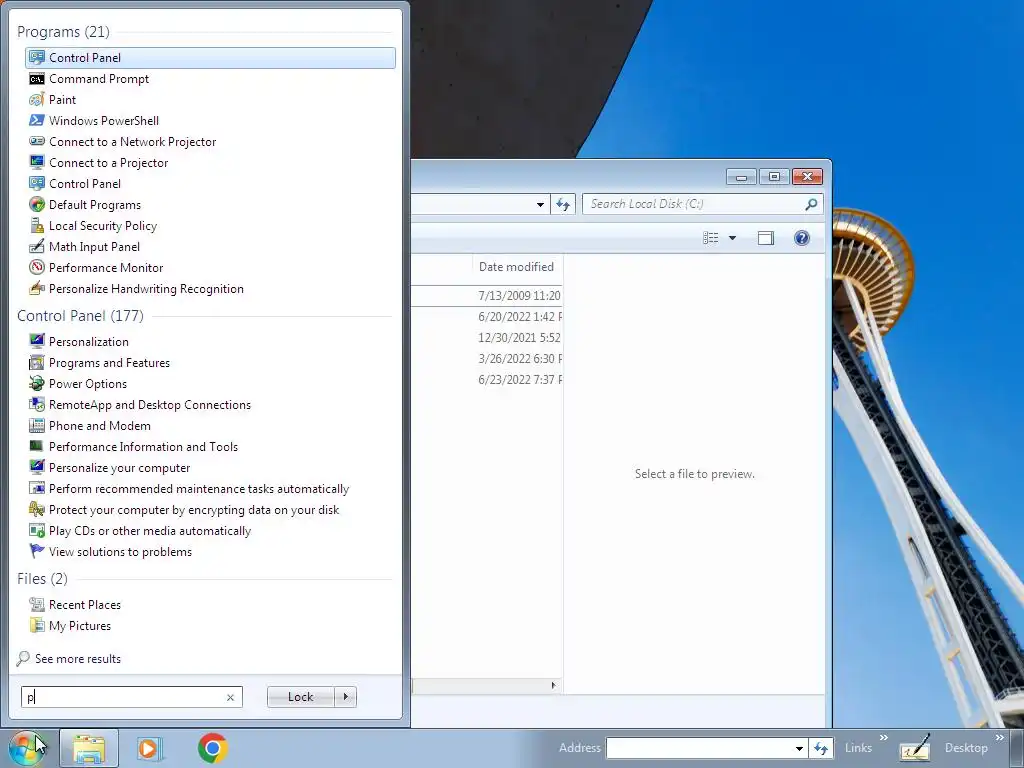This screenshot has width=1024, height=768.
Task: Open RemoteApp and Desktop Connections
Action: 150,404
